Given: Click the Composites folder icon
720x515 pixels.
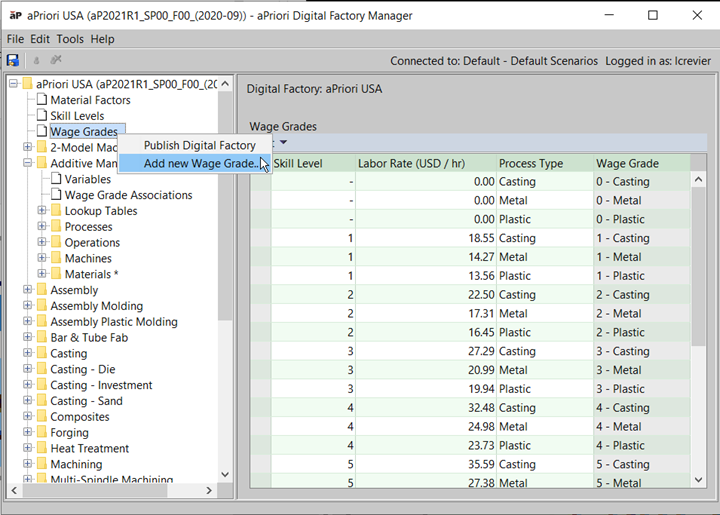Looking at the screenshot, I should [x=42, y=416].
